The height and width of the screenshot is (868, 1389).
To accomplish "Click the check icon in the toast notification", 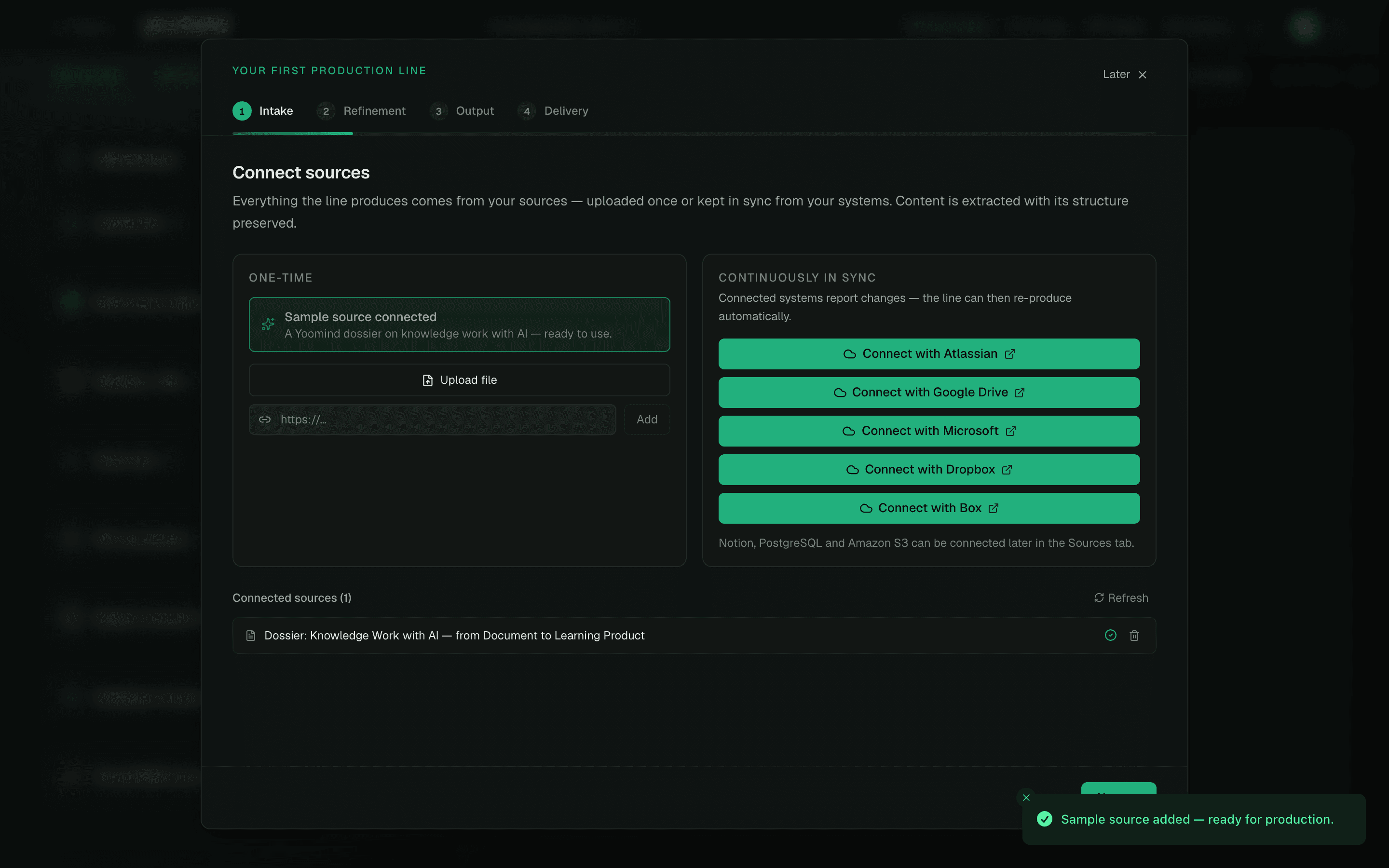I will pyautogui.click(x=1045, y=819).
